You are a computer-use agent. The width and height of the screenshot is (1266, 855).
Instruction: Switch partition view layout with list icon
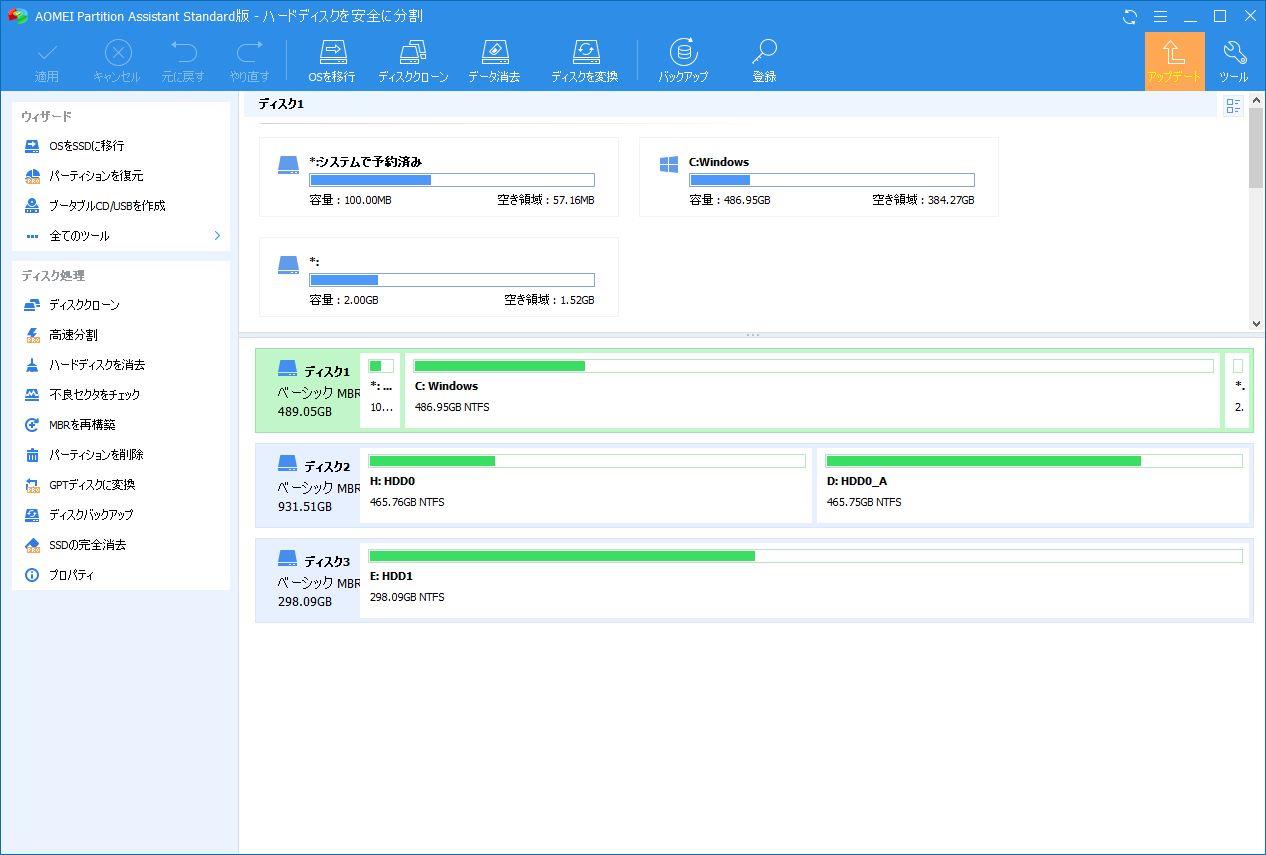tap(1233, 106)
